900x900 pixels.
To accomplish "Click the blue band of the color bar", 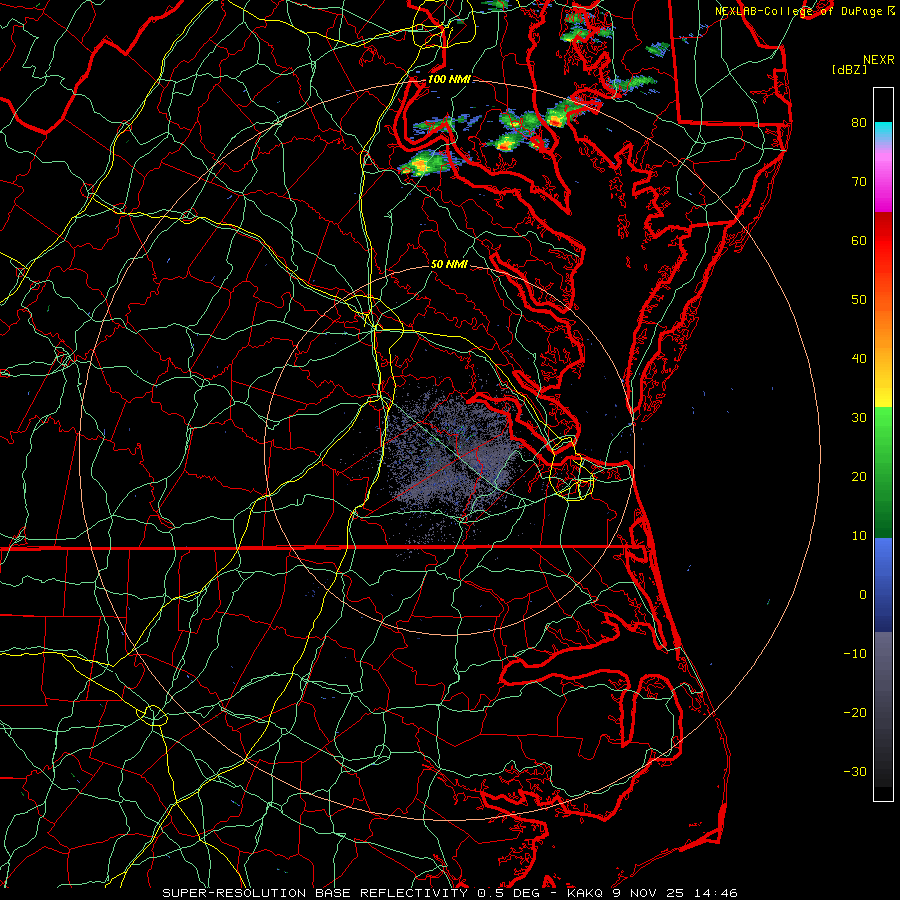I will coord(883,585).
